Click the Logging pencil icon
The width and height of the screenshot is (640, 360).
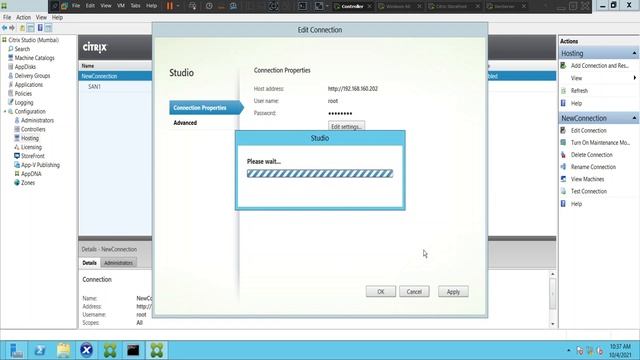pos(11,102)
